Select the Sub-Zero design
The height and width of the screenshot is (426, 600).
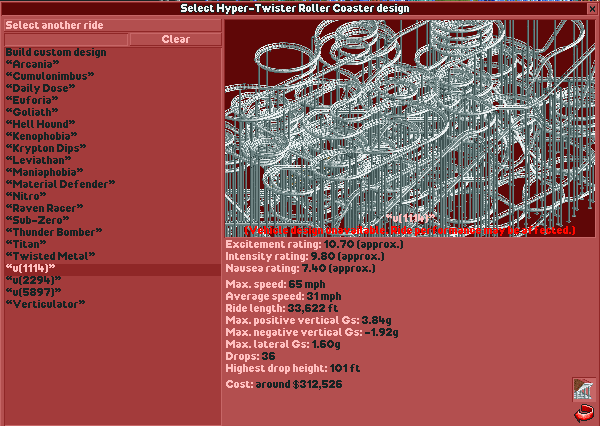[x=112, y=220]
